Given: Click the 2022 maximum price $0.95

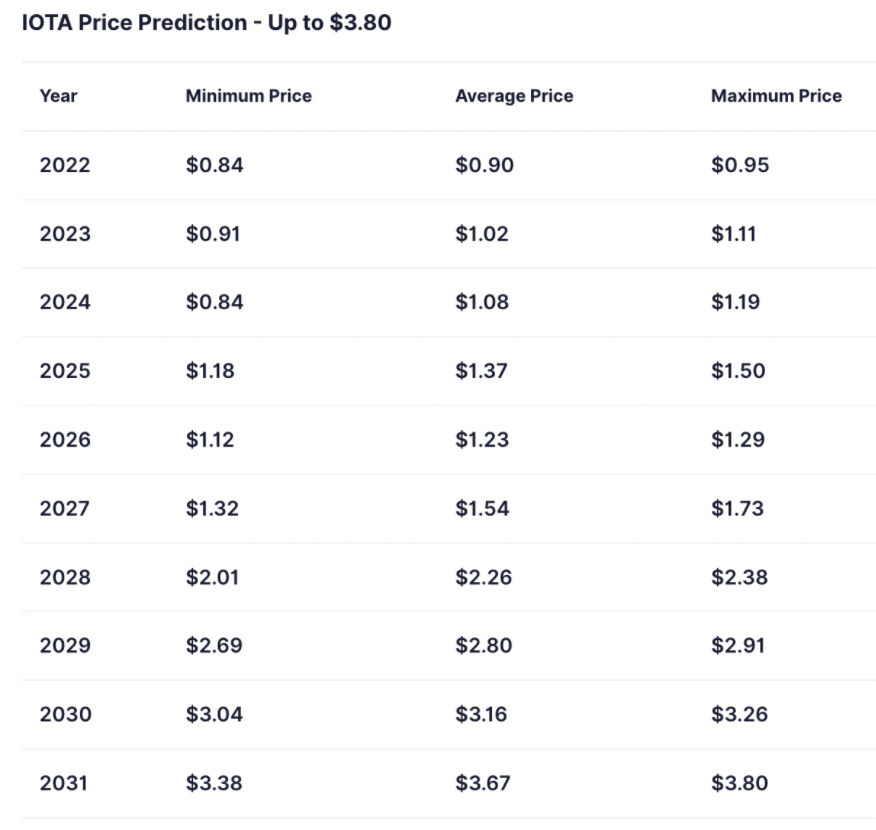Looking at the screenshot, I should point(740,165).
